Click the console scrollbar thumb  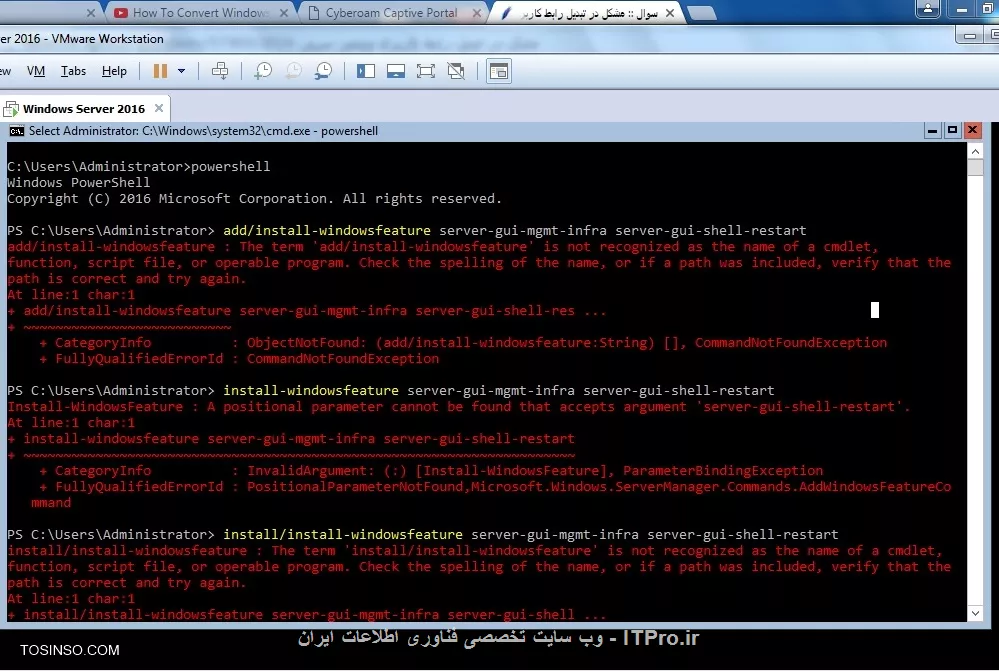point(975,168)
